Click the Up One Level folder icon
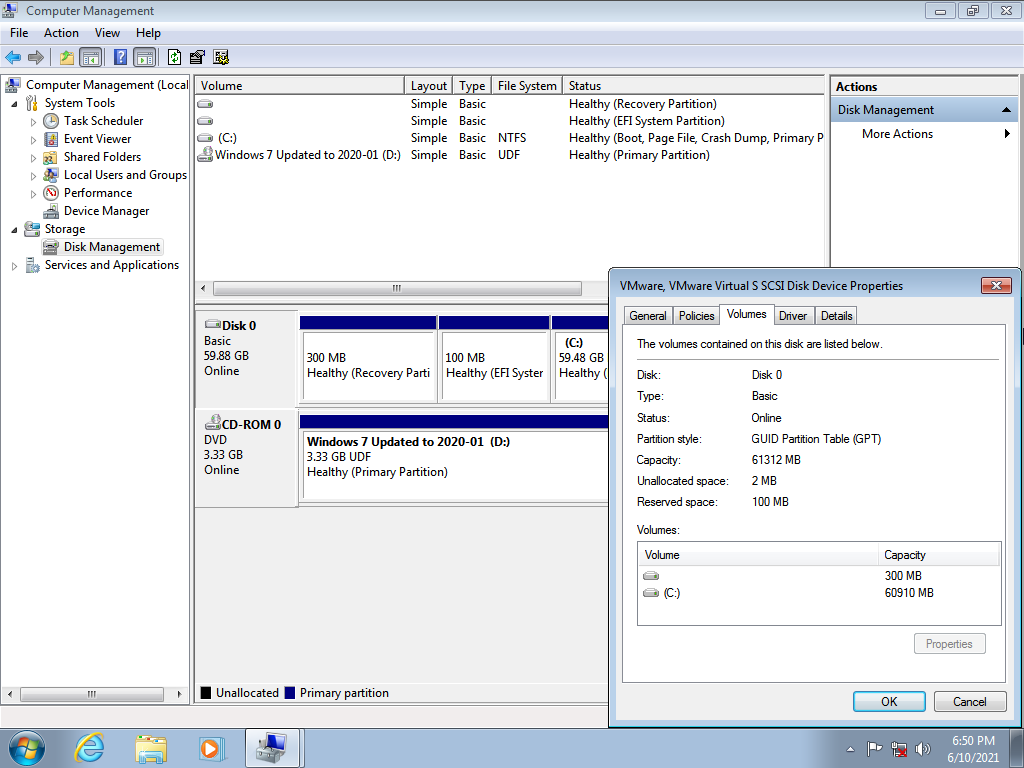 [66, 57]
